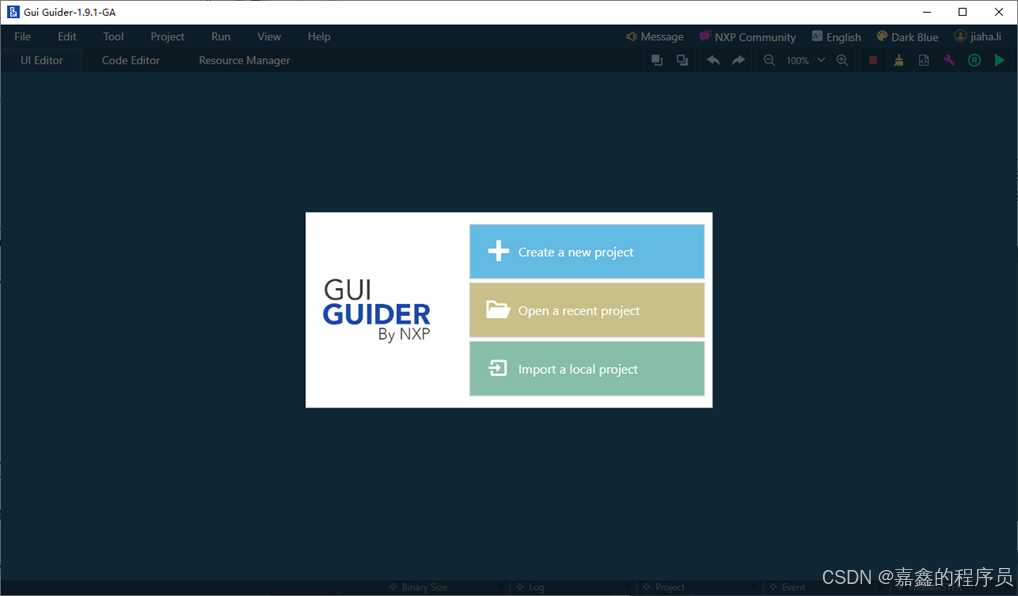Click the Gui Guider app title icon
Image resolution: width=1018 pixels, height=596 pixels.
point(13,12)
